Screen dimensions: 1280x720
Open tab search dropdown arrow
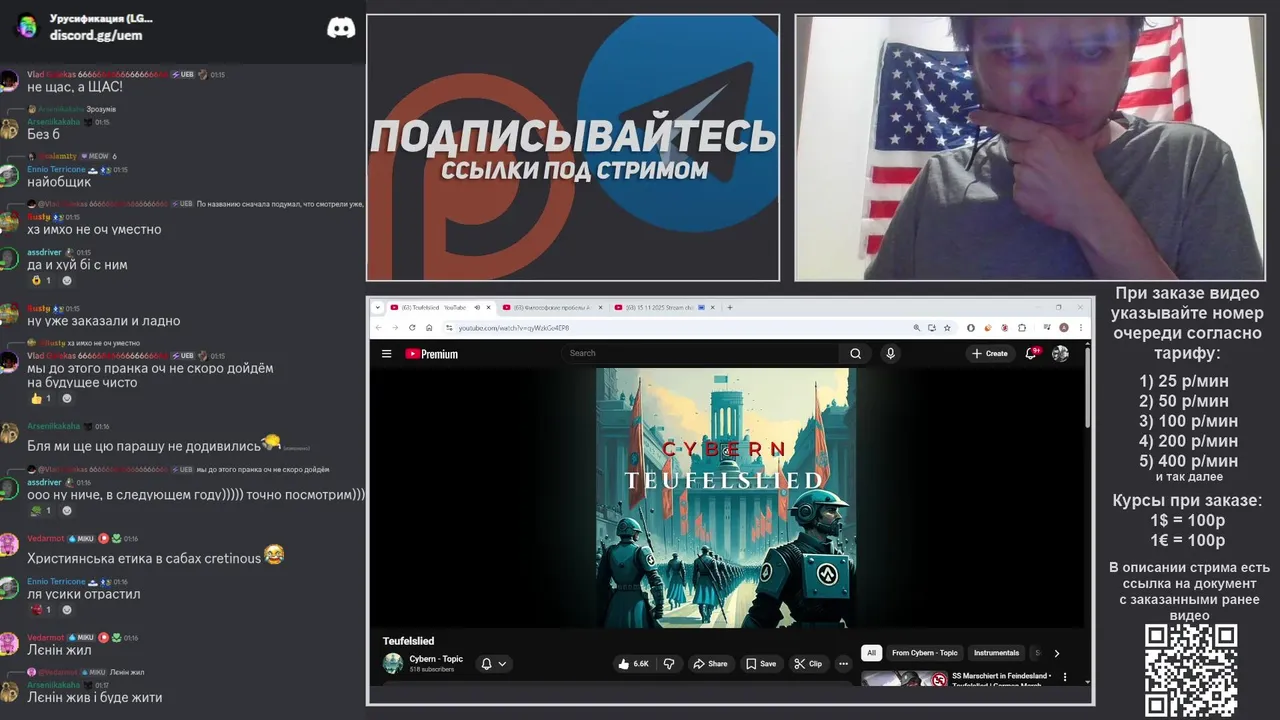tap(377, 307)
